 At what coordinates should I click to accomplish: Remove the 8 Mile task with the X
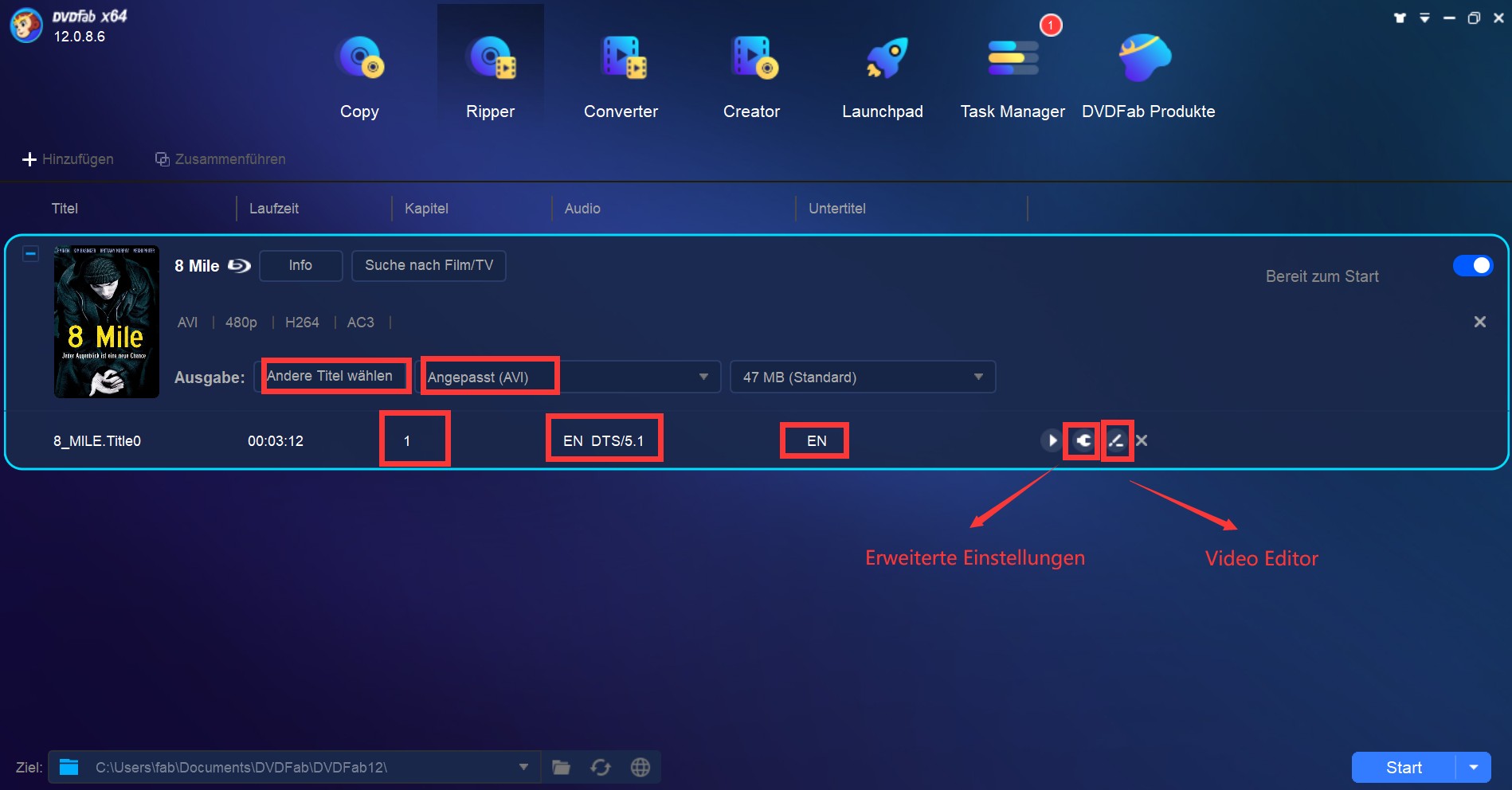1479,322
